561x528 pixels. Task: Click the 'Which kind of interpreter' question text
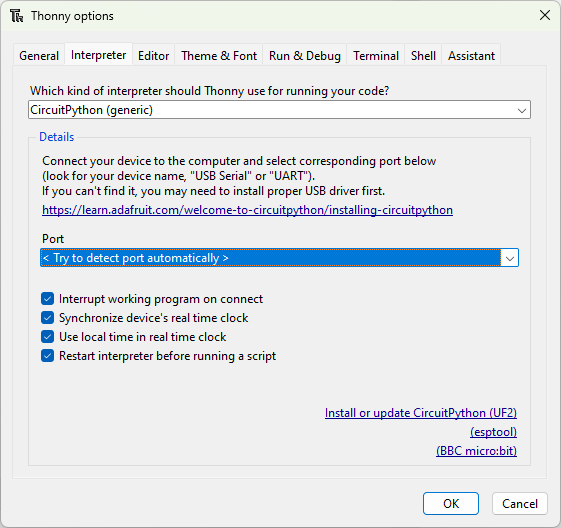click(x=209, y=91)
